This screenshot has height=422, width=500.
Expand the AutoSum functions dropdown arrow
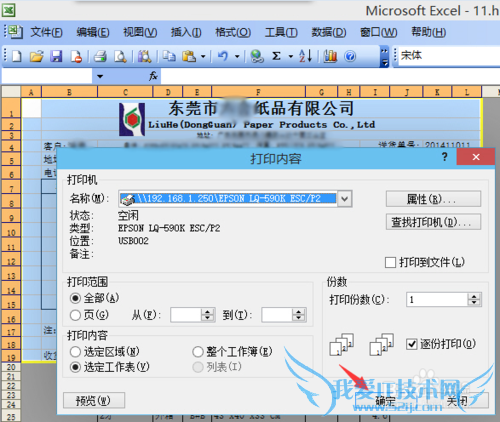290,56
